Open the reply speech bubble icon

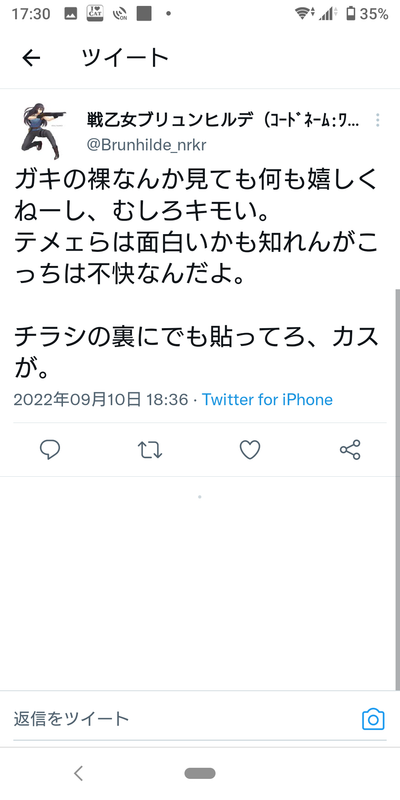pyautogui.click(x=50, y=450)
